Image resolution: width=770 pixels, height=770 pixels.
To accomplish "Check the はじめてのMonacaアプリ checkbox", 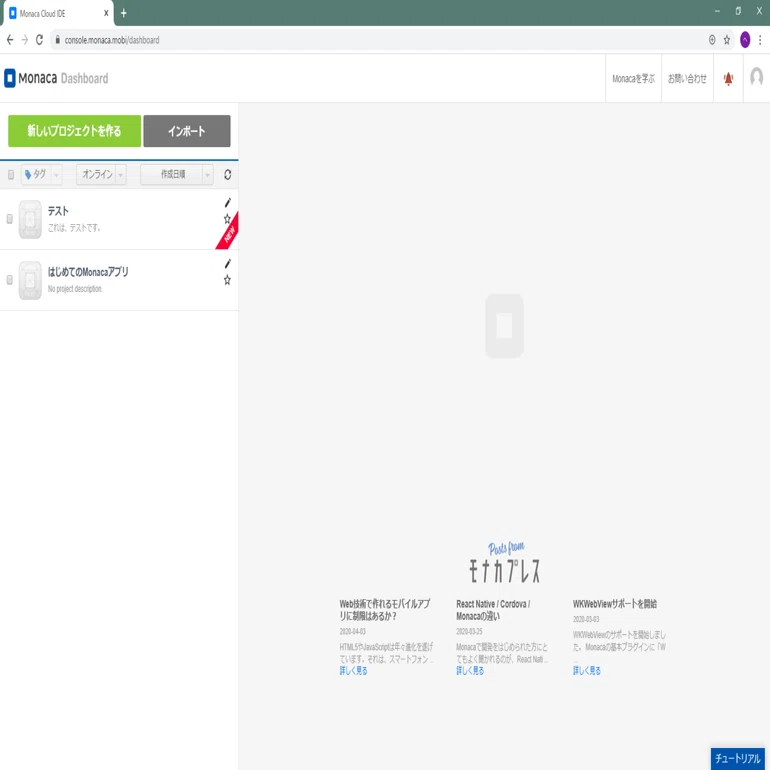I will [x=9, y=280].
